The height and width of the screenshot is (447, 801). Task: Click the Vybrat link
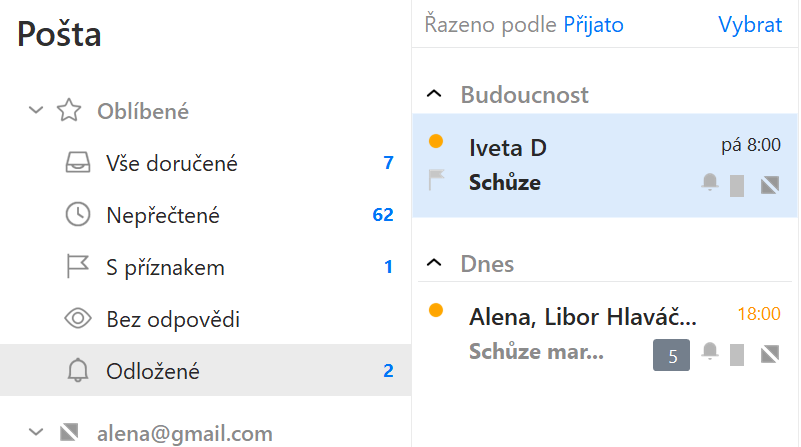pyautogui.click(x=750, y=25)
